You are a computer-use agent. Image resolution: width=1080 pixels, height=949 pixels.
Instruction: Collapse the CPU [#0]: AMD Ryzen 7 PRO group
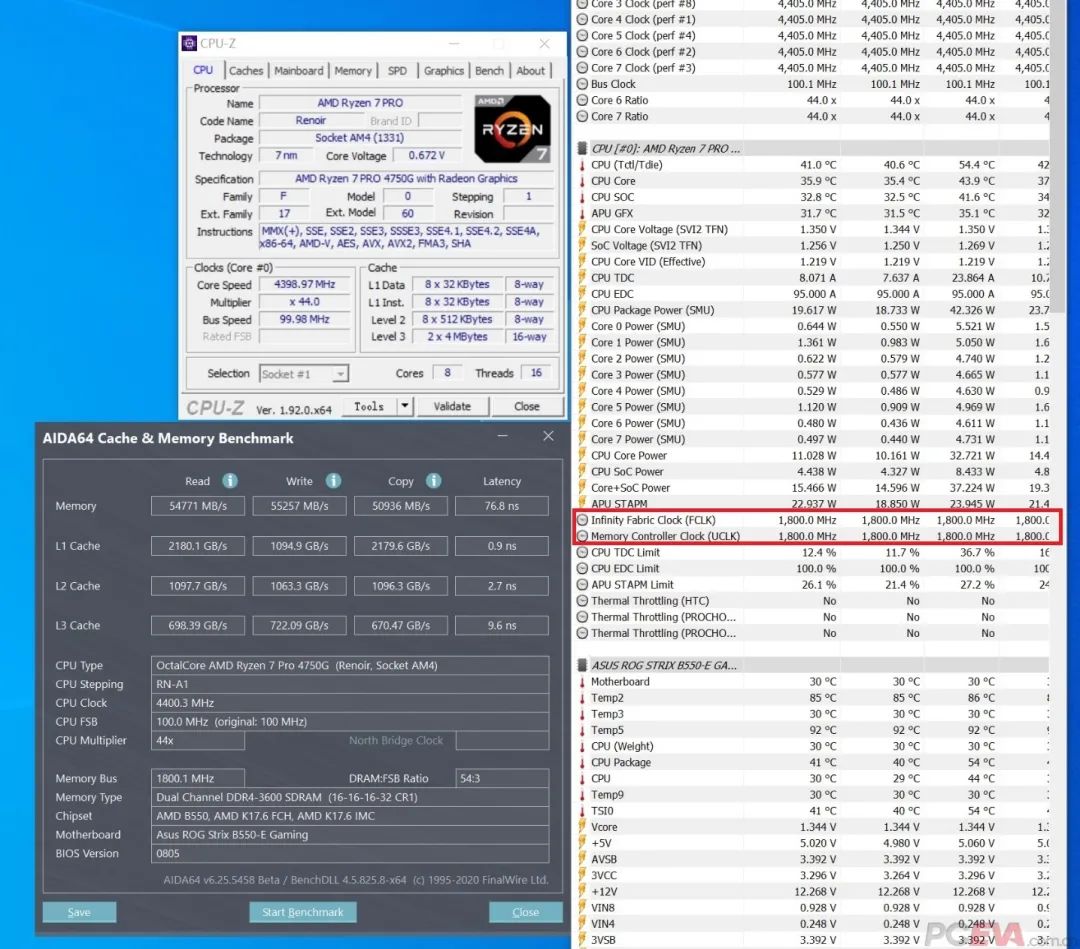point(583,149)
